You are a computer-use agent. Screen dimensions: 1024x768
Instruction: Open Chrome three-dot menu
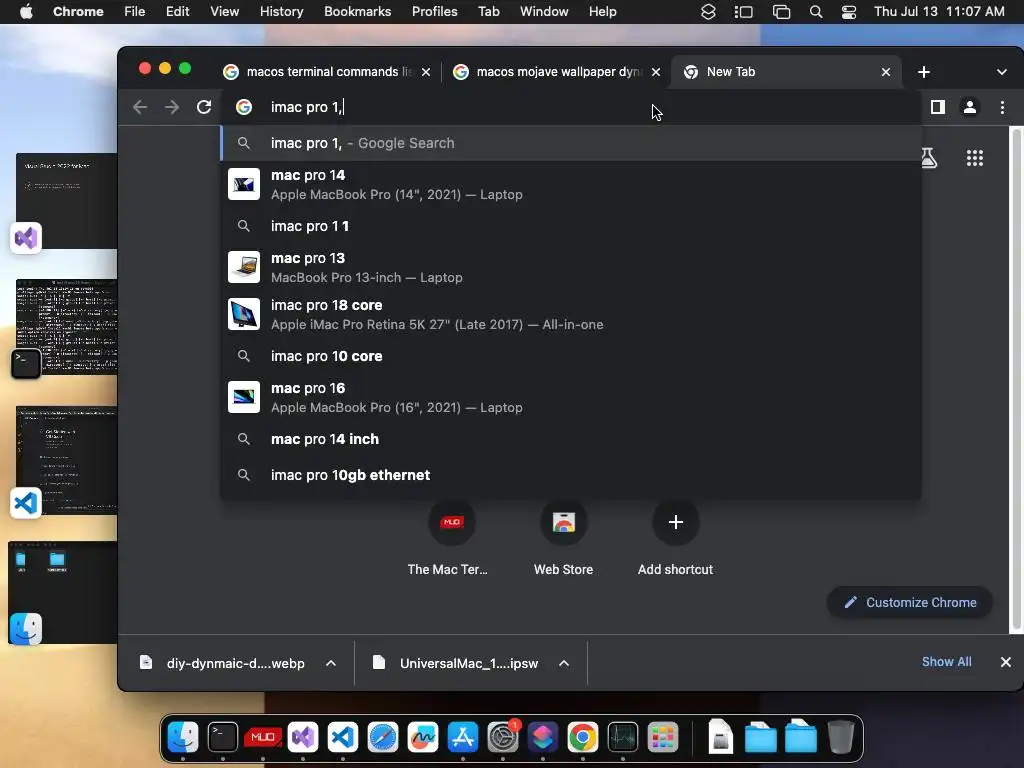pyautogui.click(x=1002, y=107)
